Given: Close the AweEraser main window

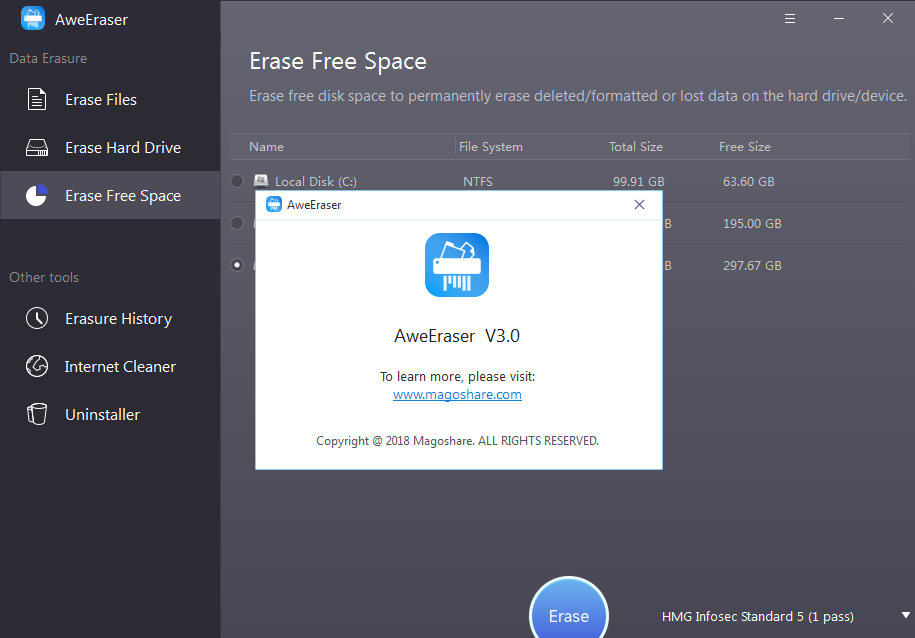Looking at the screenshot, I should tap(888, 19).
